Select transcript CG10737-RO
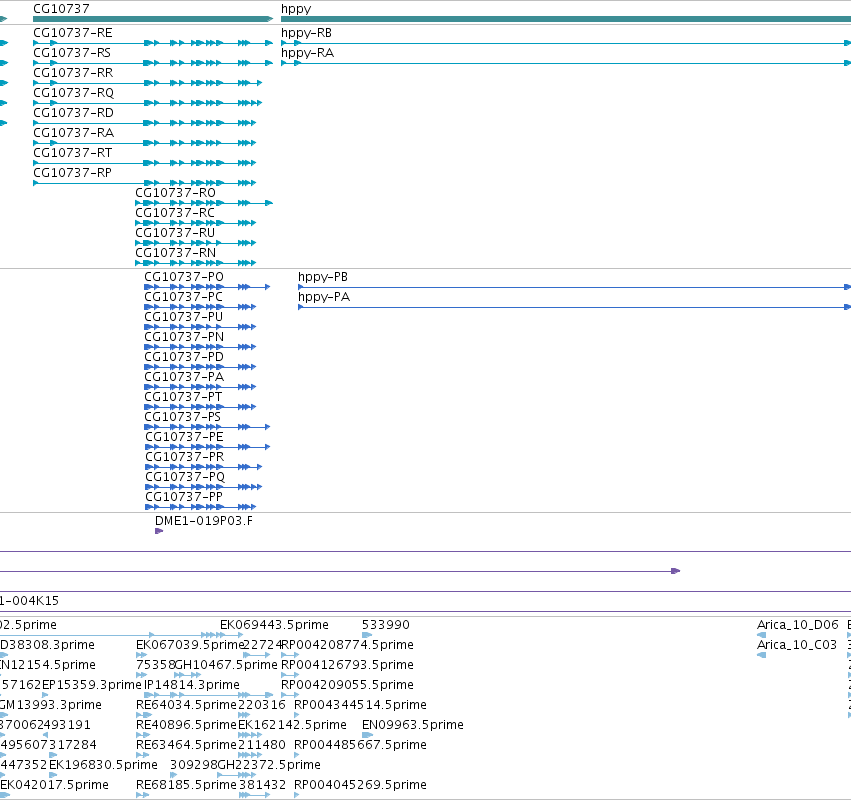Viewport: 851px width, 800px height. [175, 193]
